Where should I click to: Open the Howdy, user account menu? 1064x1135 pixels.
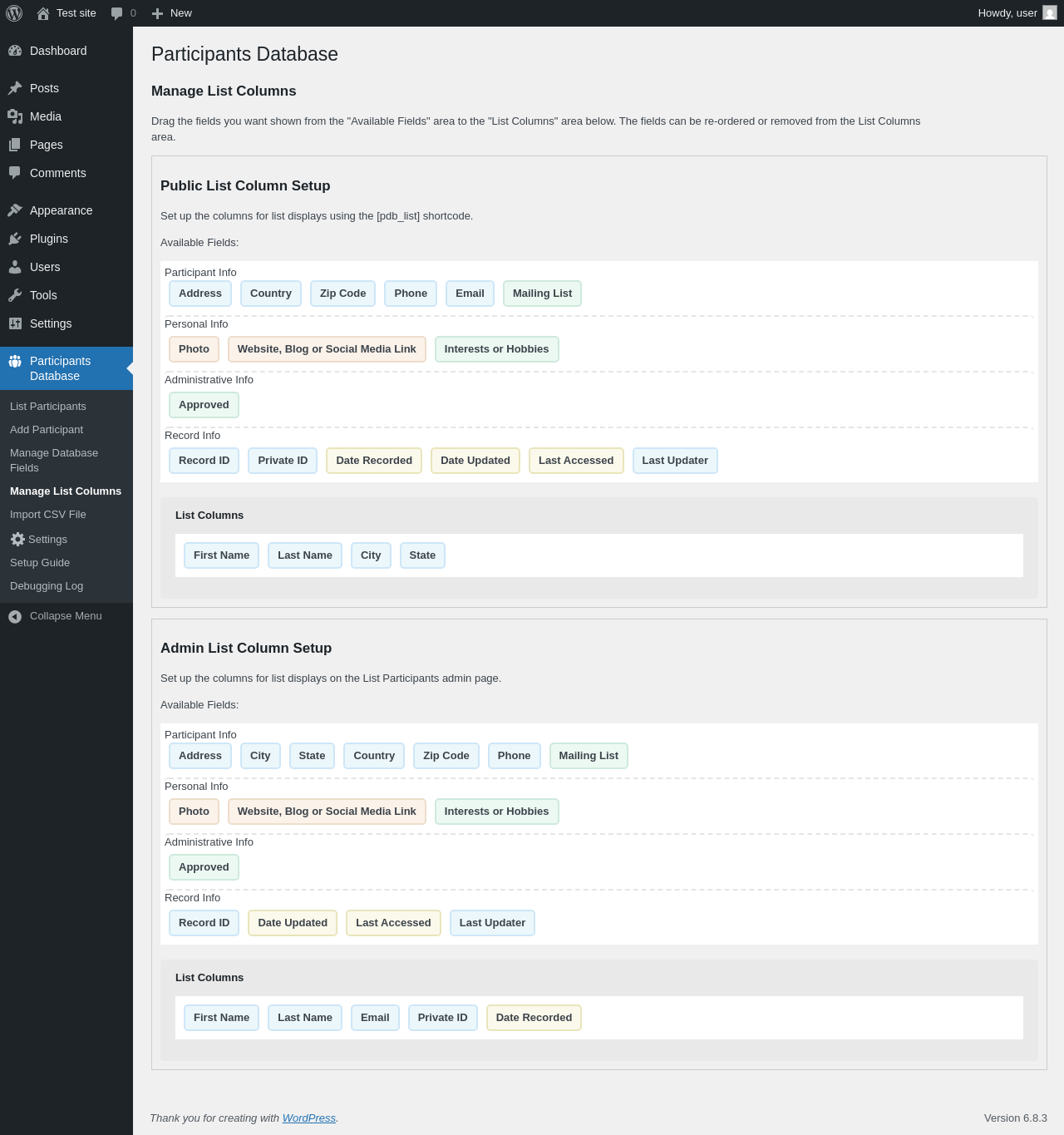point(1007,13)
